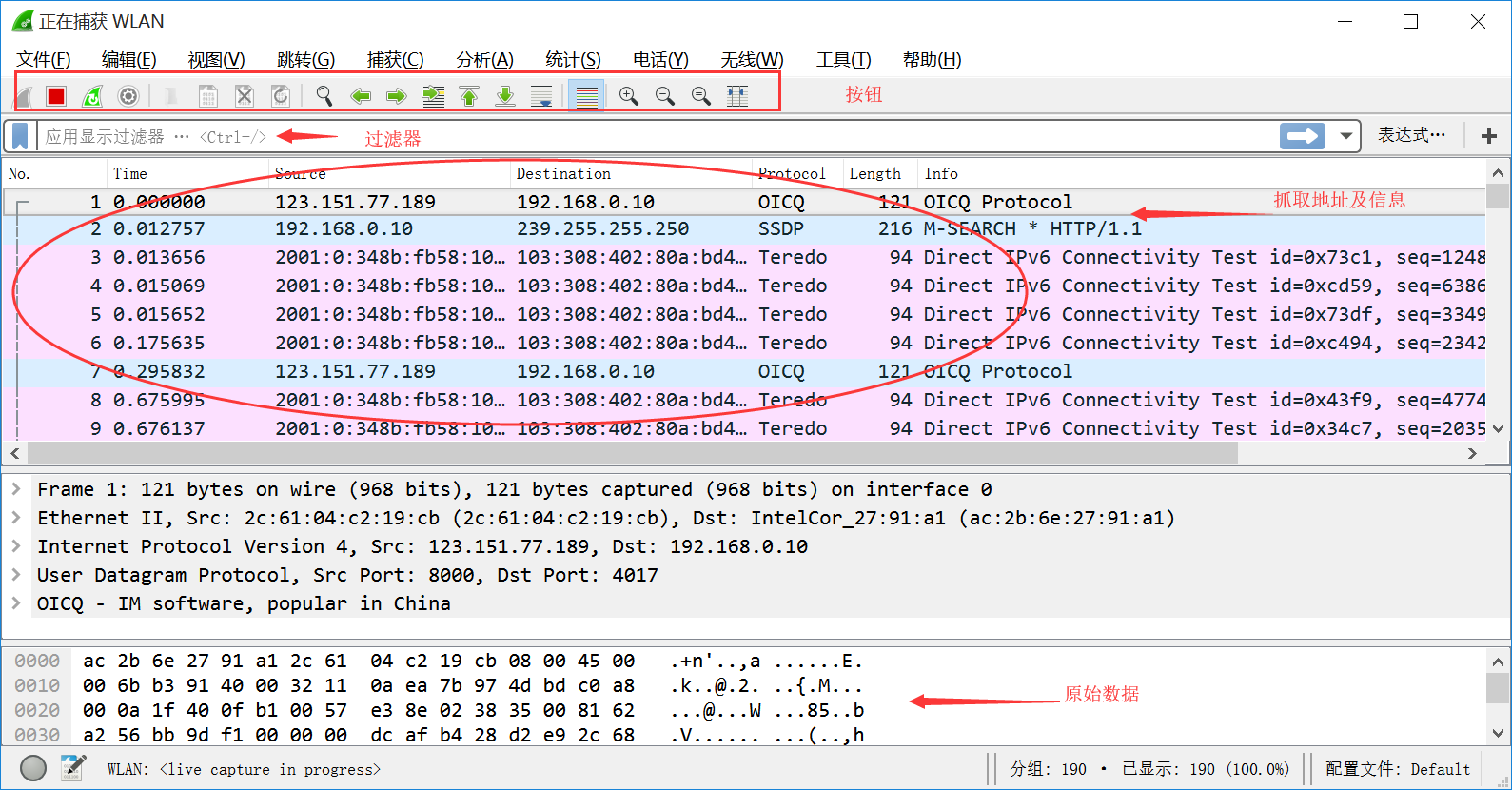Open the 编辑(E) menu

[129, 60]
